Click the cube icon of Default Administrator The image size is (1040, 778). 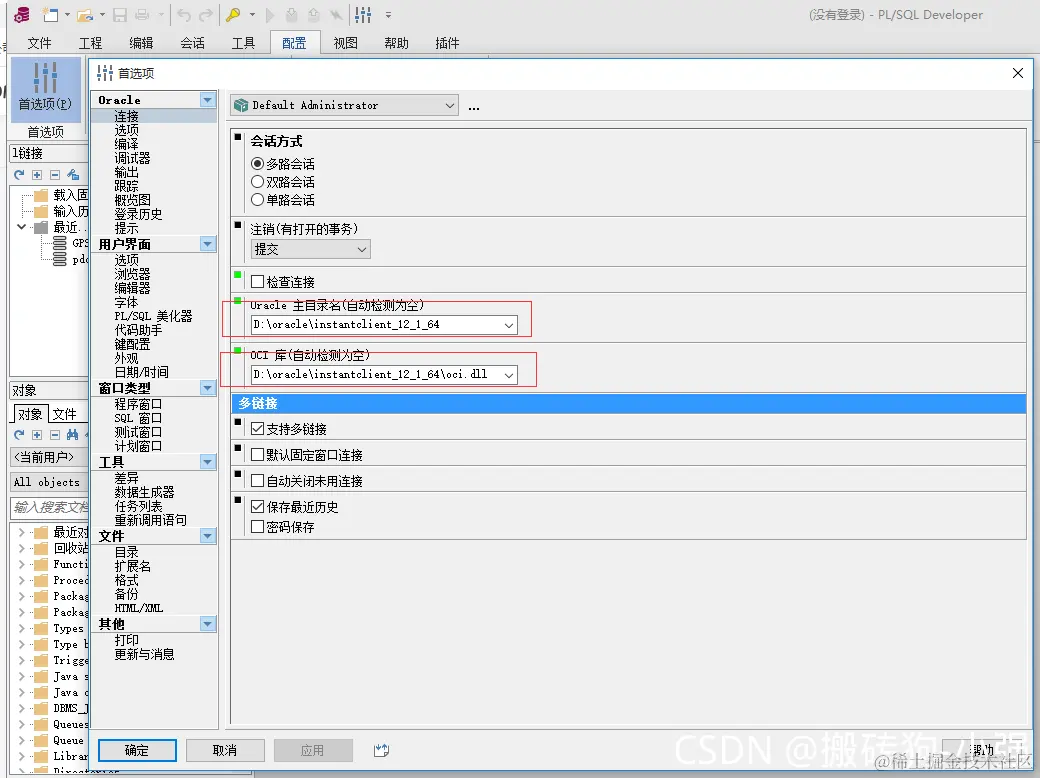point(241,105)
